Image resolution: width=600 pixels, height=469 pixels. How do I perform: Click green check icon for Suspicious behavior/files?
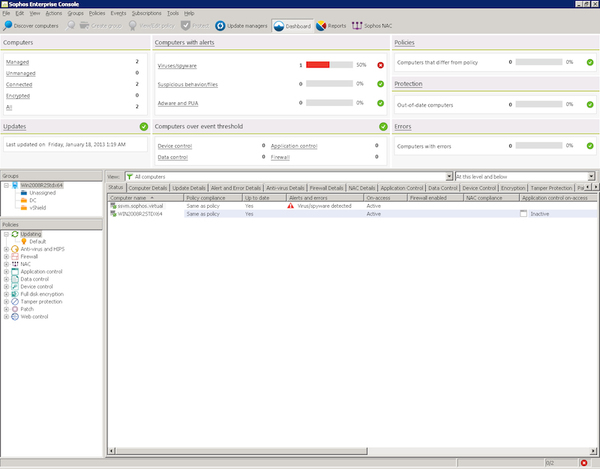(380, 84)
